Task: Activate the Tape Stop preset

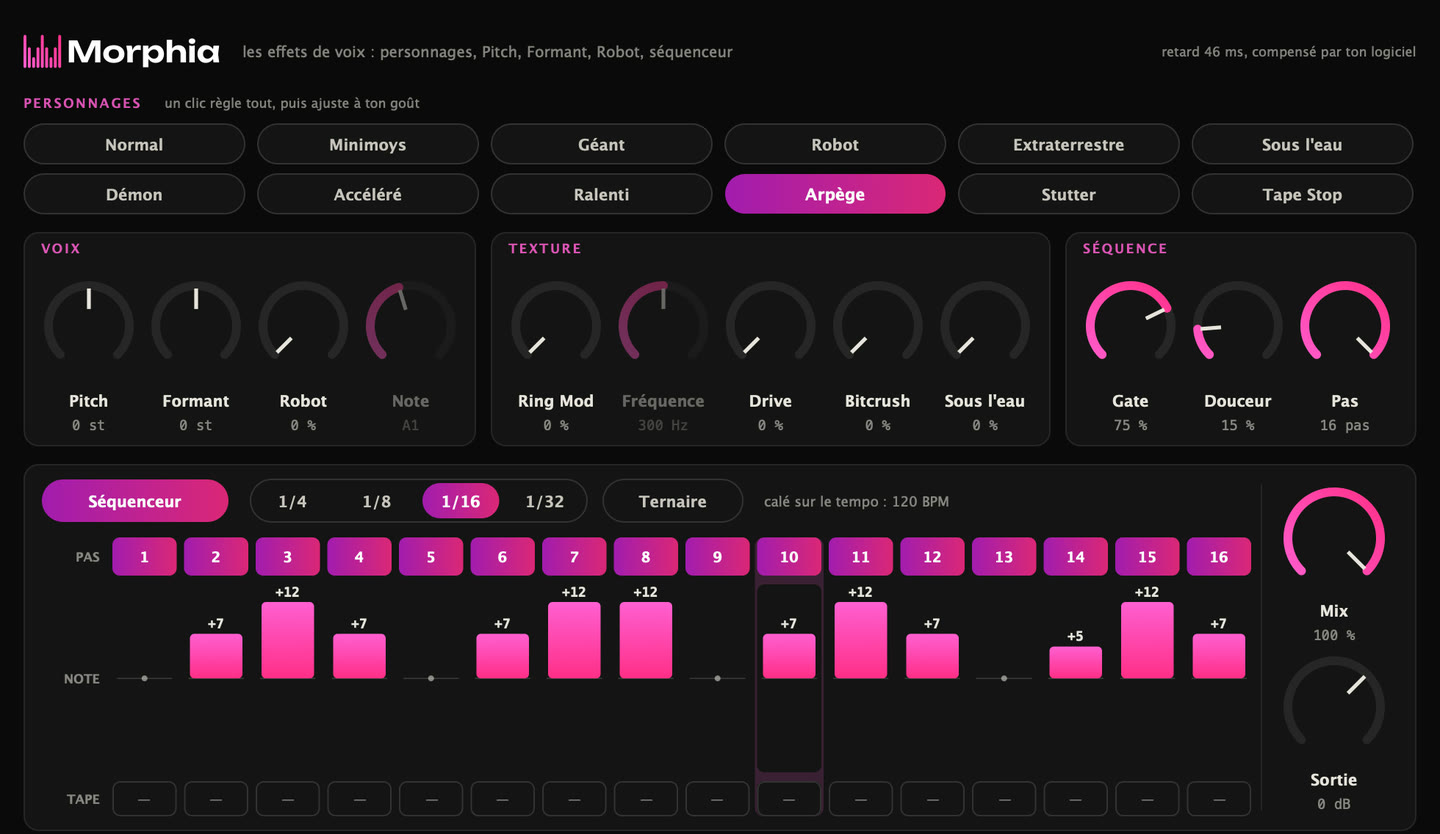Action: click(1302, 194)
